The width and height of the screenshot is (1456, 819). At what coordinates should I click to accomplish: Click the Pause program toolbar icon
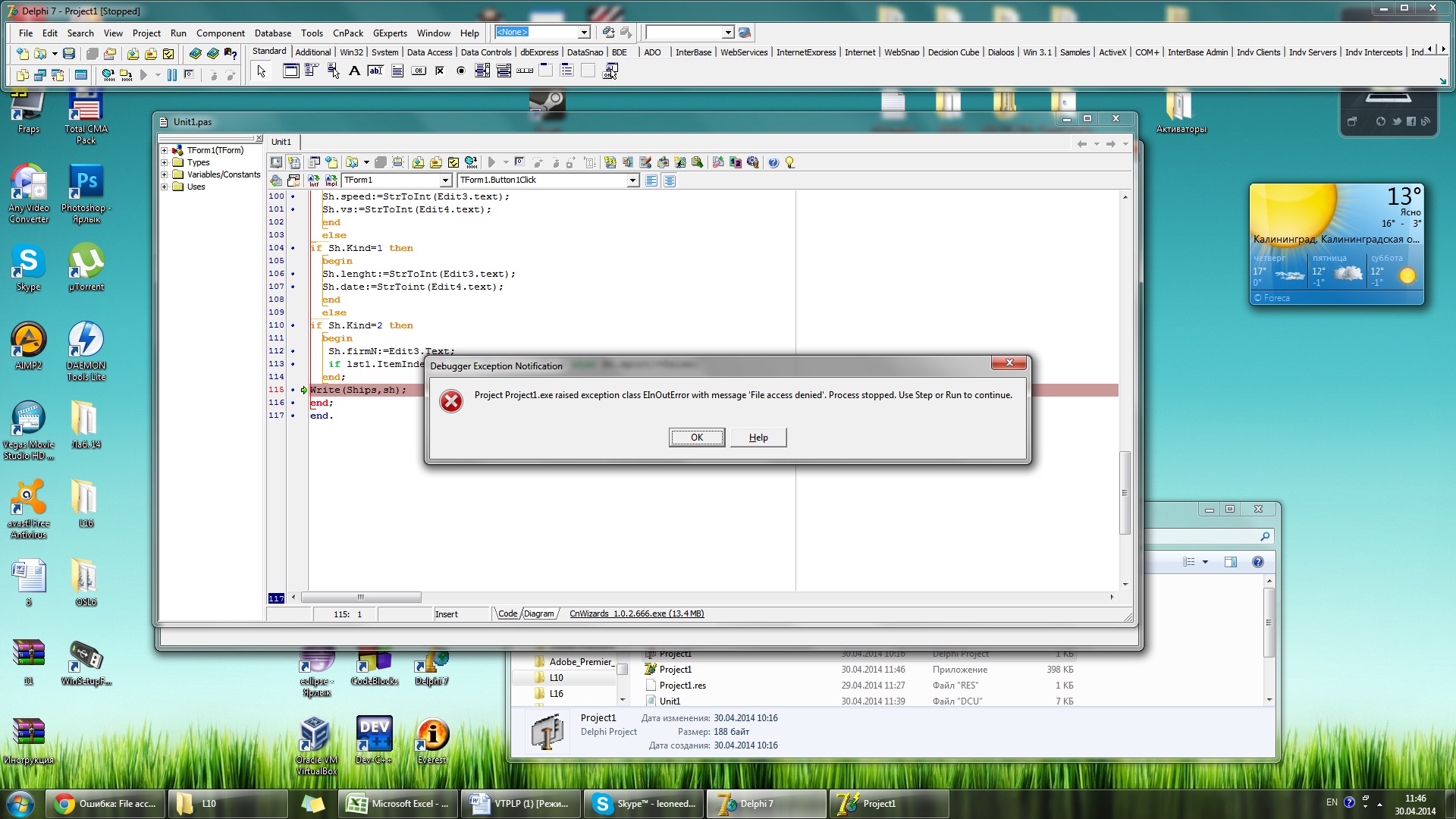coord(172,75)
